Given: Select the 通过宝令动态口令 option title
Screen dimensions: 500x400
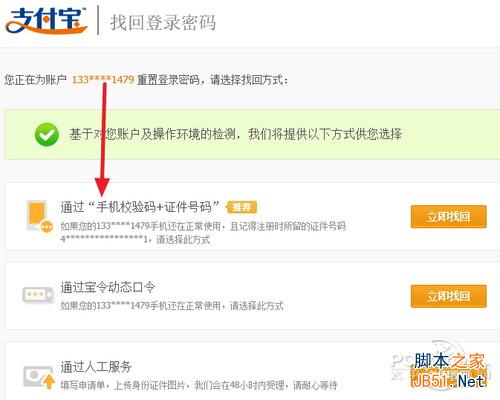Looking at the screenshot, I should pos(108,287).
